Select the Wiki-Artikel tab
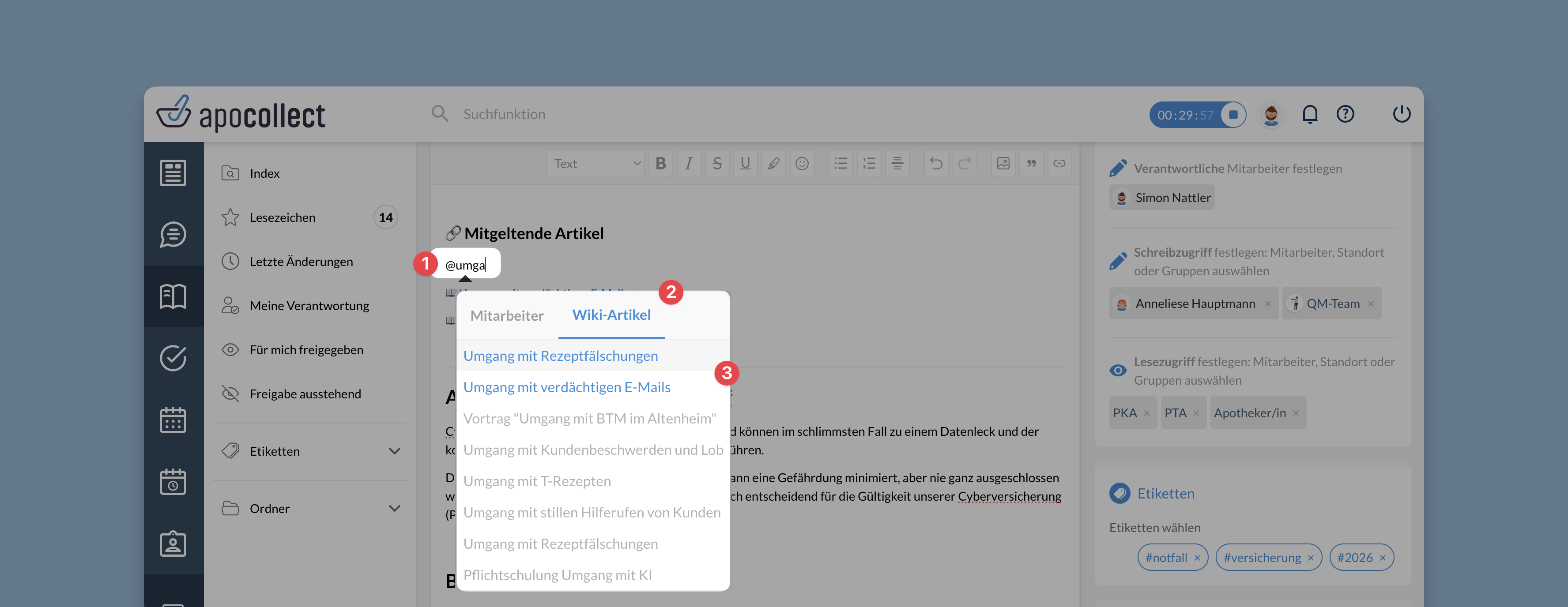1568x607 pixels. pyautogui.click(x=611, y=315)
